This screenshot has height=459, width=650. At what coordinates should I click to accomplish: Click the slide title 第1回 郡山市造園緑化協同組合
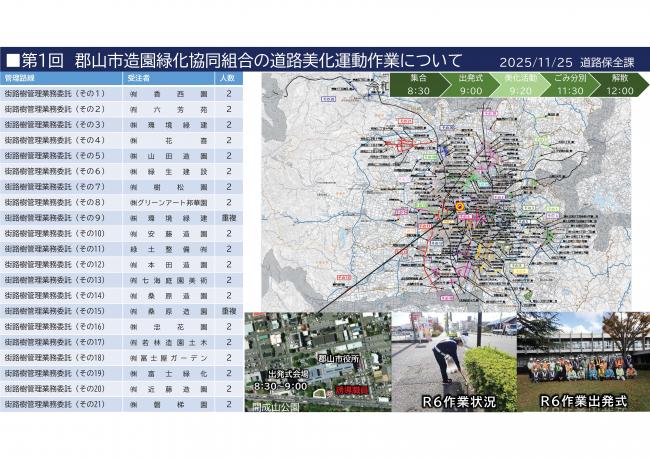point(235,60)
